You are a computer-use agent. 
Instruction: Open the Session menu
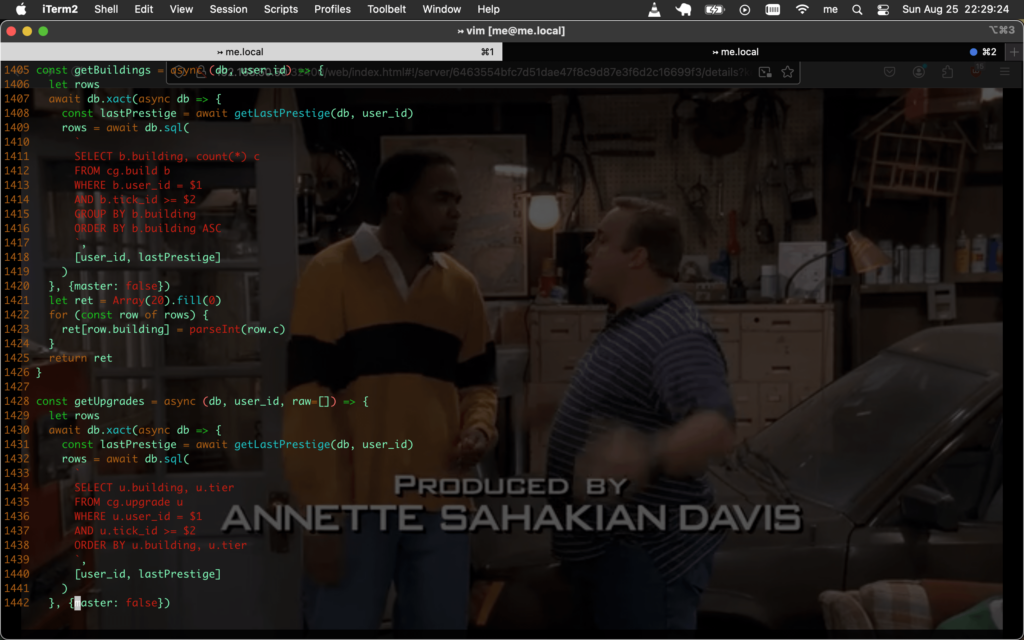228,9
